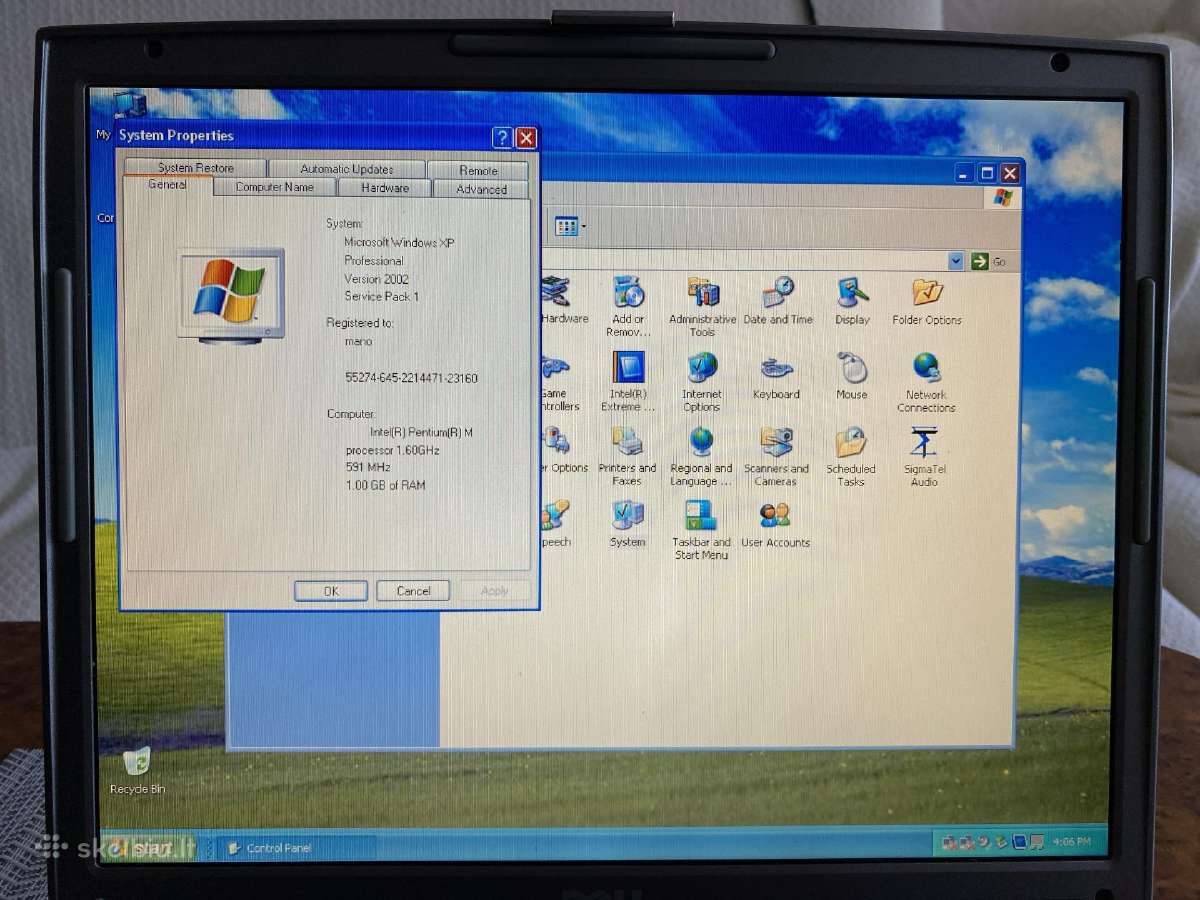Screen dimensions: 1200x900
Task: Switch to the System Restore tab
Action: pyautogui.click(x=195, y=168)
